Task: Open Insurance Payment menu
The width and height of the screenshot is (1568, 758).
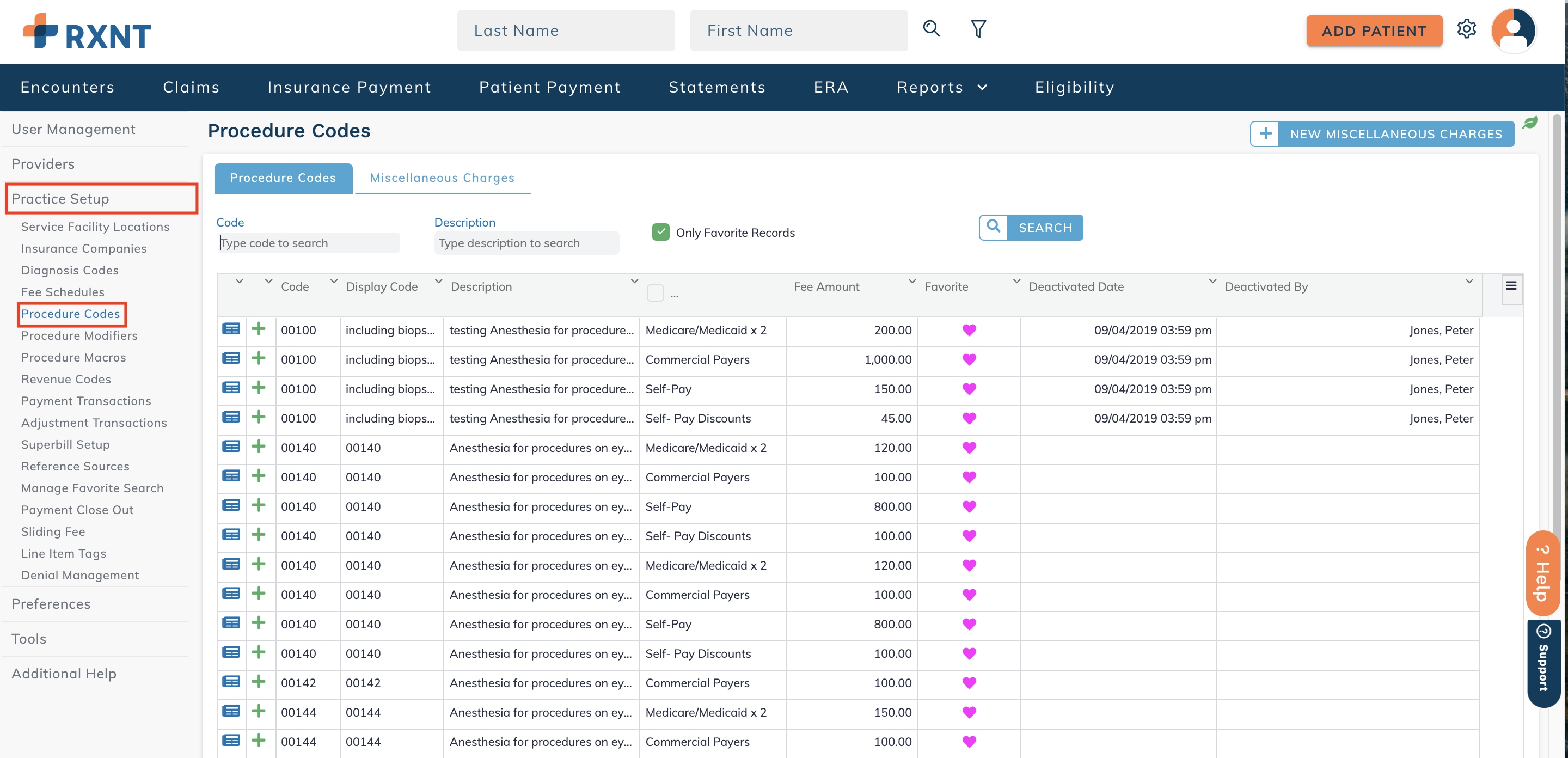Action: (350, 87)
